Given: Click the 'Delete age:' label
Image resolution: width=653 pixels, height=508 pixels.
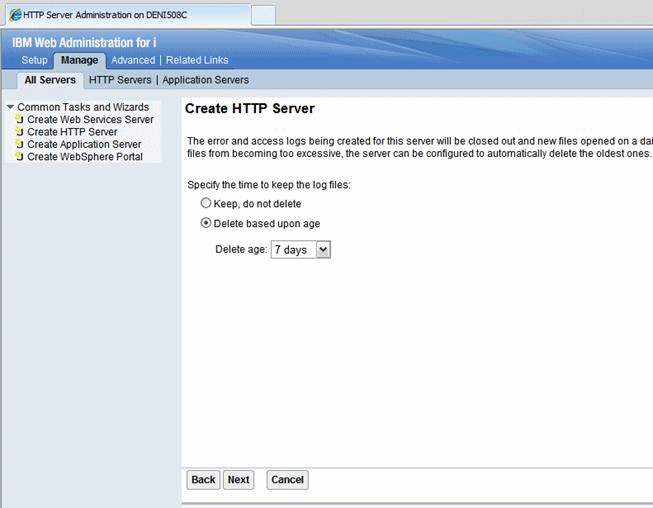Looking at the screenshot, I should point(241,249).
